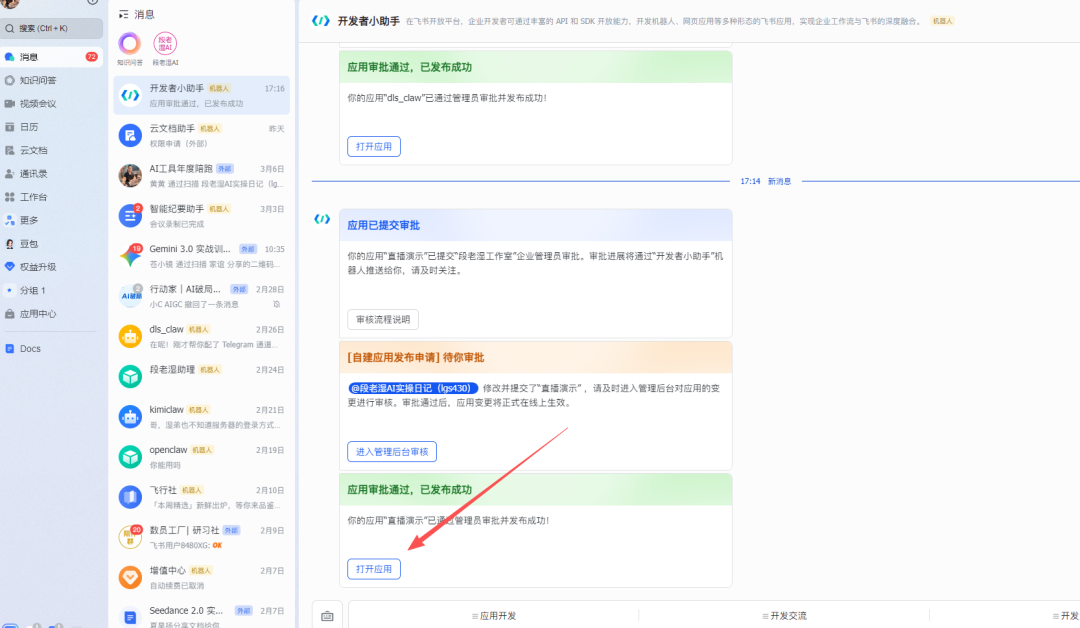Open the 日历 calendar section
Viewport: 1080px width, 628px height.
(52, 127)
